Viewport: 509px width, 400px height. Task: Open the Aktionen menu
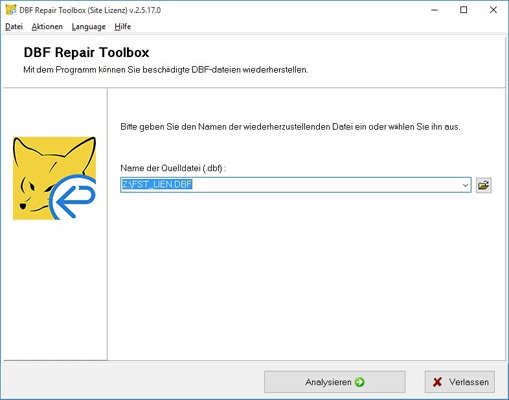point(47,27)
